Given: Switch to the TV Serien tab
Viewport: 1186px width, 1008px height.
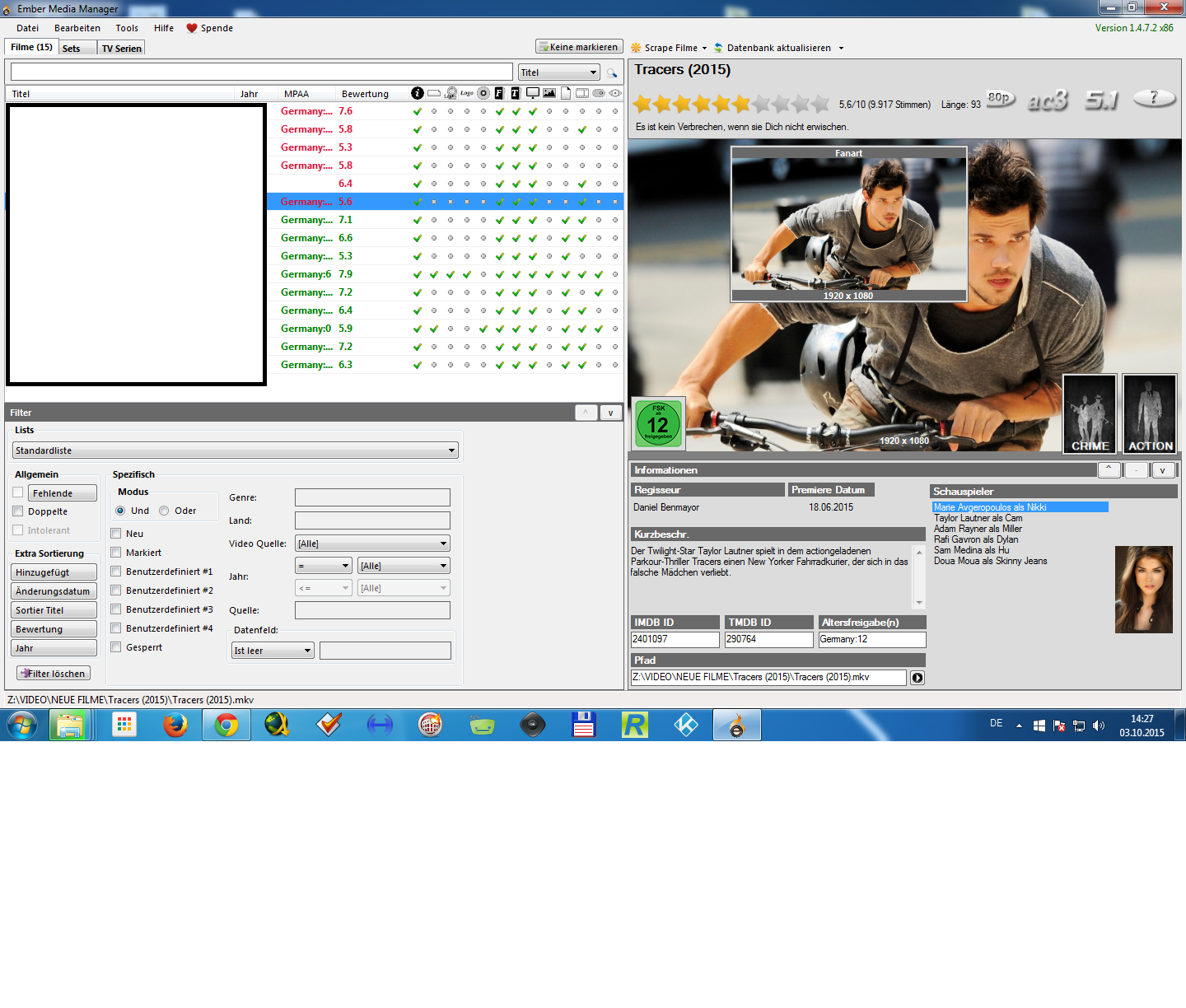Looking at the screenshot, I should point(121,48).
